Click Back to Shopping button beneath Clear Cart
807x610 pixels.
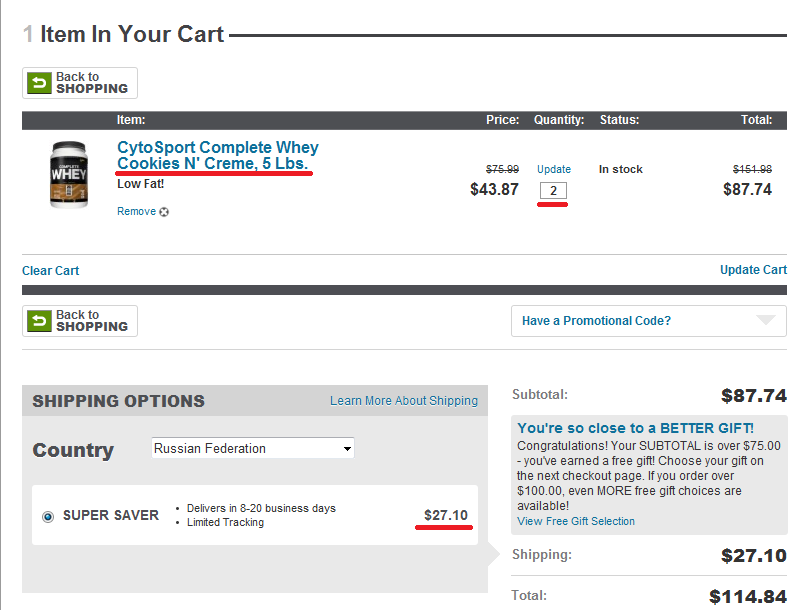pos(80,321)
